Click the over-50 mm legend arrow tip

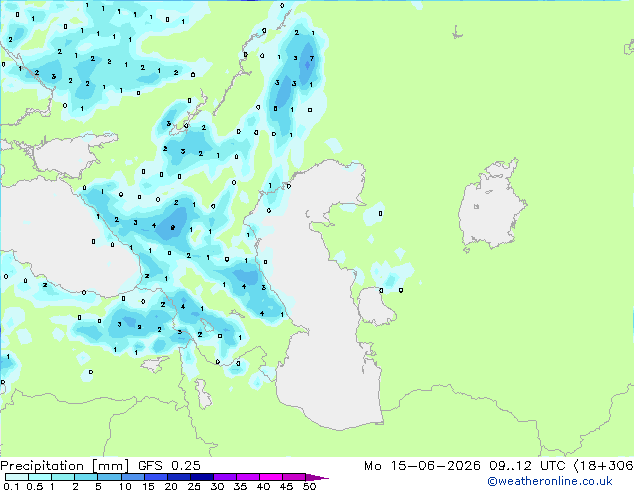tap(317, 477)
